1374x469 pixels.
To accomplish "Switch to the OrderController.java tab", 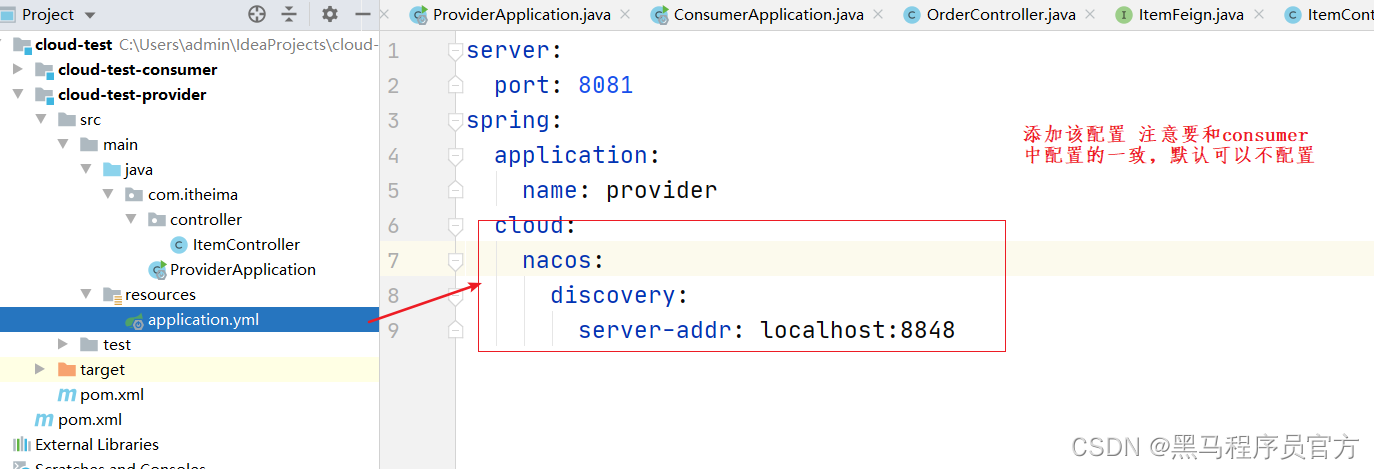I will (x=985, y=15).
